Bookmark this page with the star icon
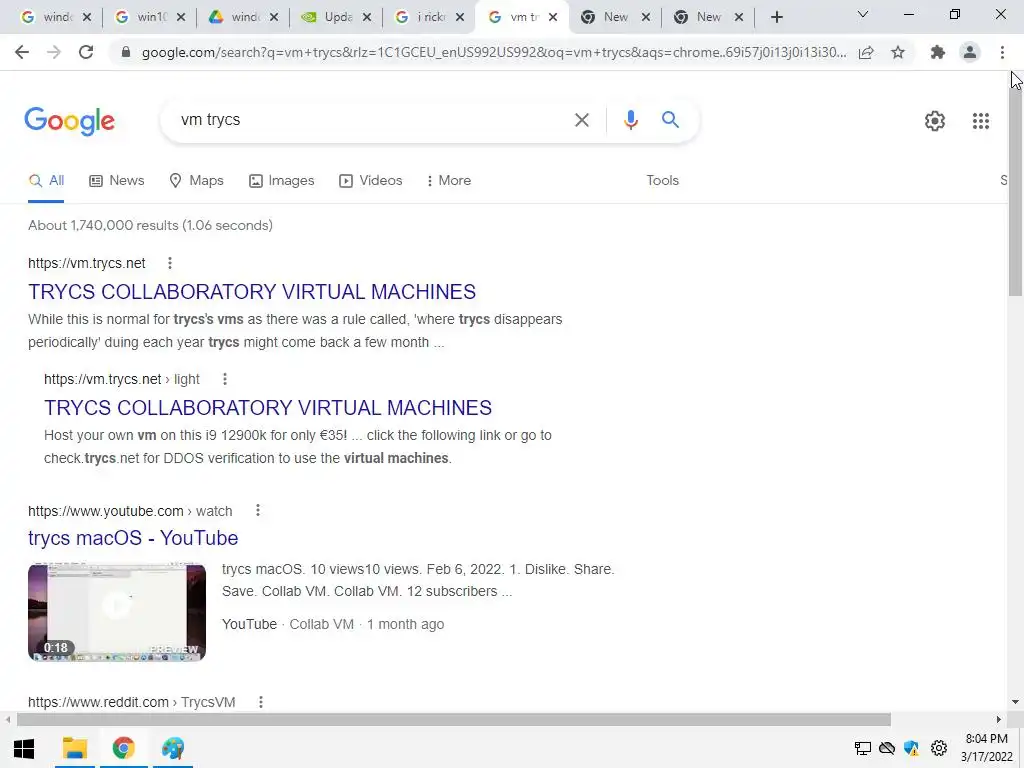This screenshot has width=1024, height=768. (x=898, y=52)
